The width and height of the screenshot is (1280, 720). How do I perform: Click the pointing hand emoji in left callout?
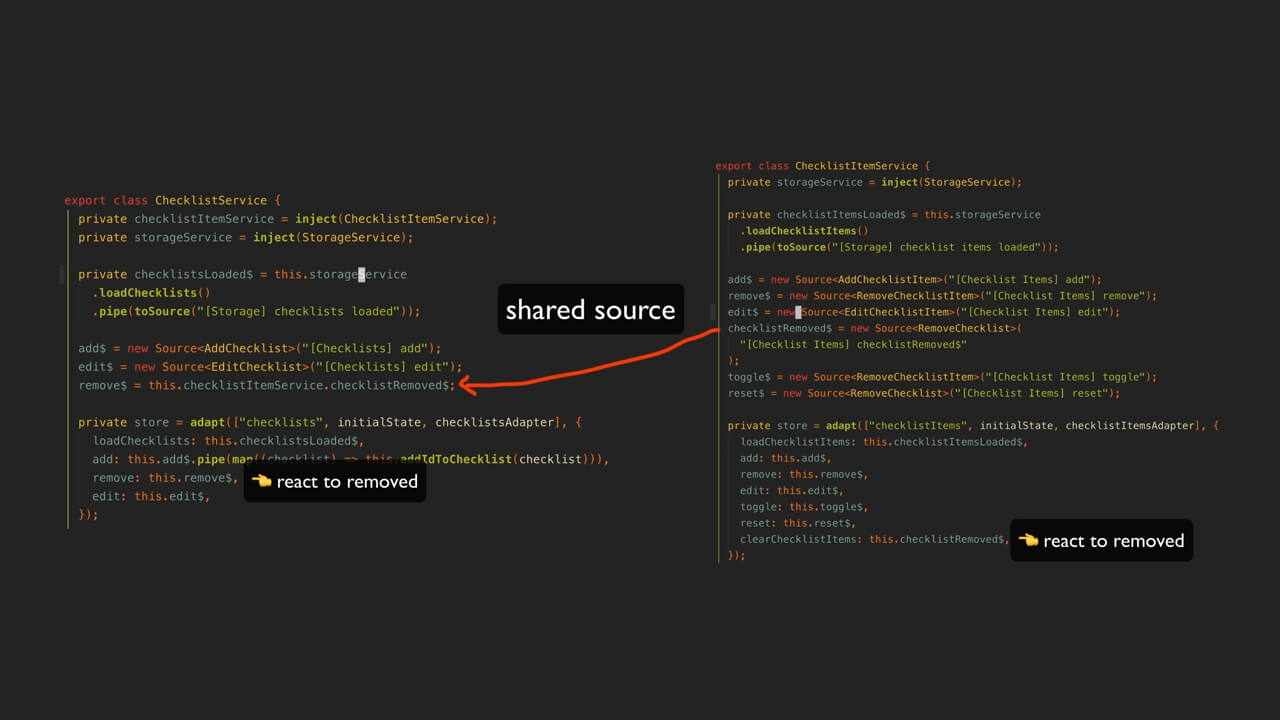(262, 481)
